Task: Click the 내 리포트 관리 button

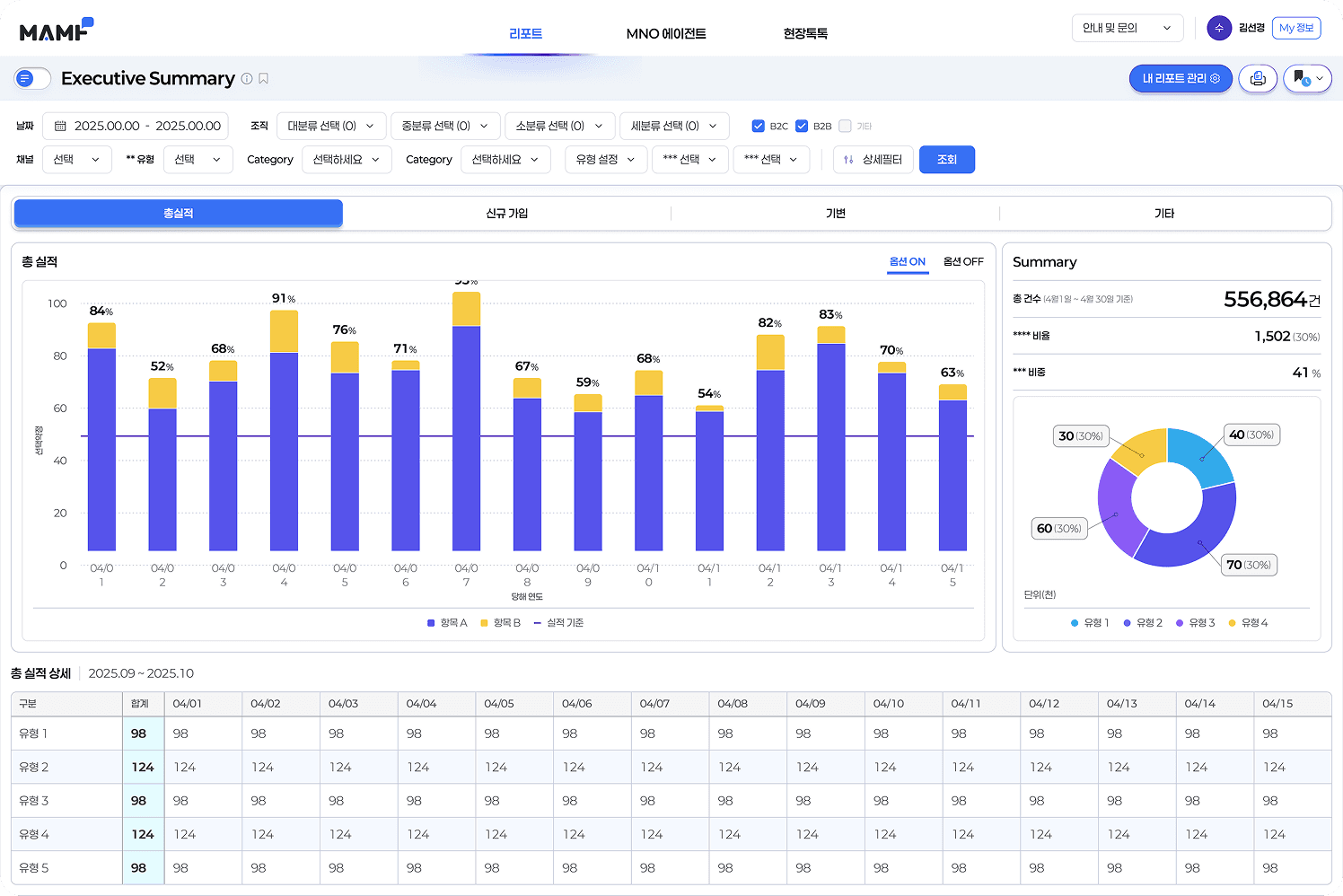Action: pyautogui.click(x=1181, y=79)
